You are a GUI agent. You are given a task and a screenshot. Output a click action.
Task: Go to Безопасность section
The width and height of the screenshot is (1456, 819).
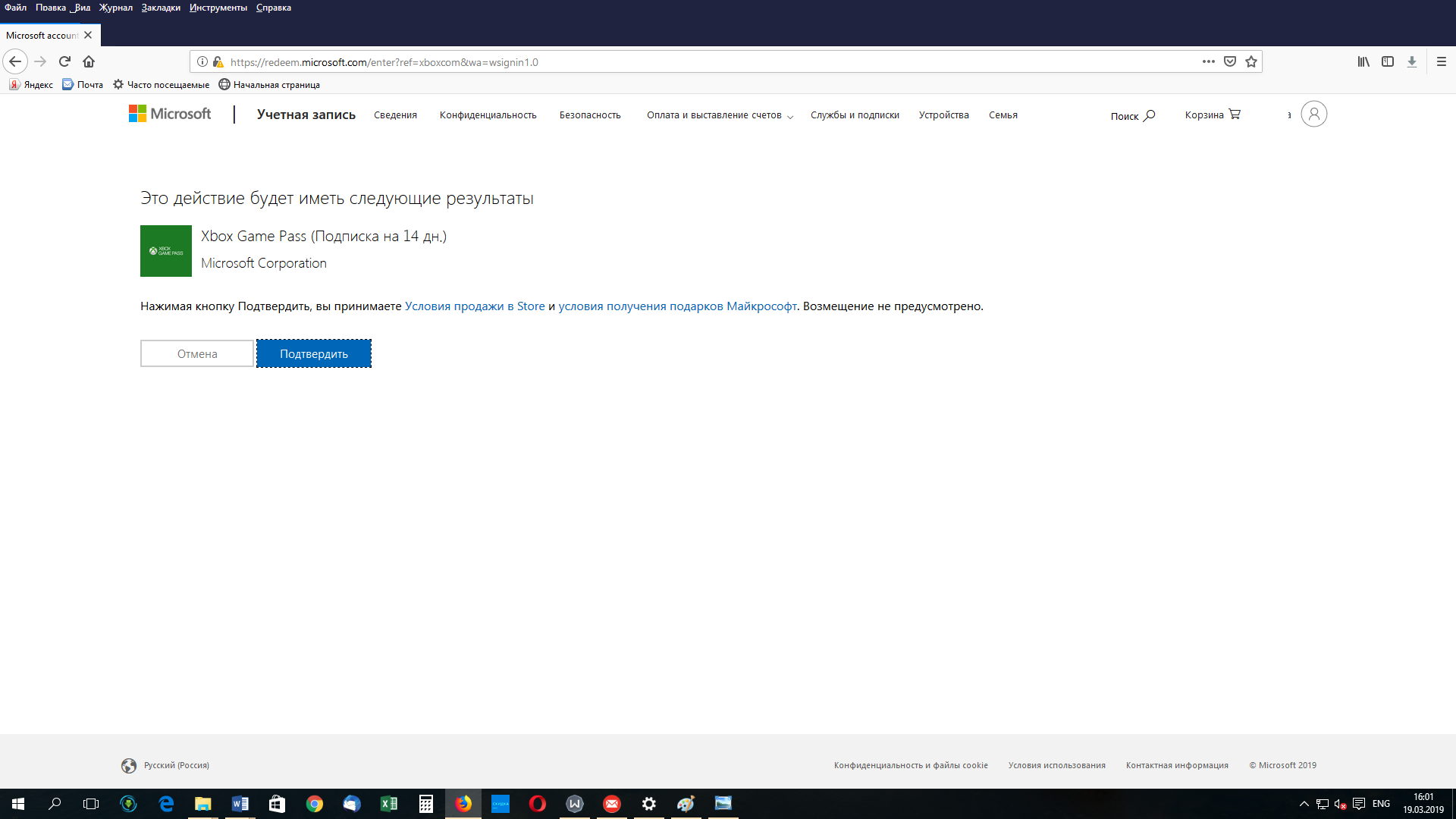(x=590, y=115)
